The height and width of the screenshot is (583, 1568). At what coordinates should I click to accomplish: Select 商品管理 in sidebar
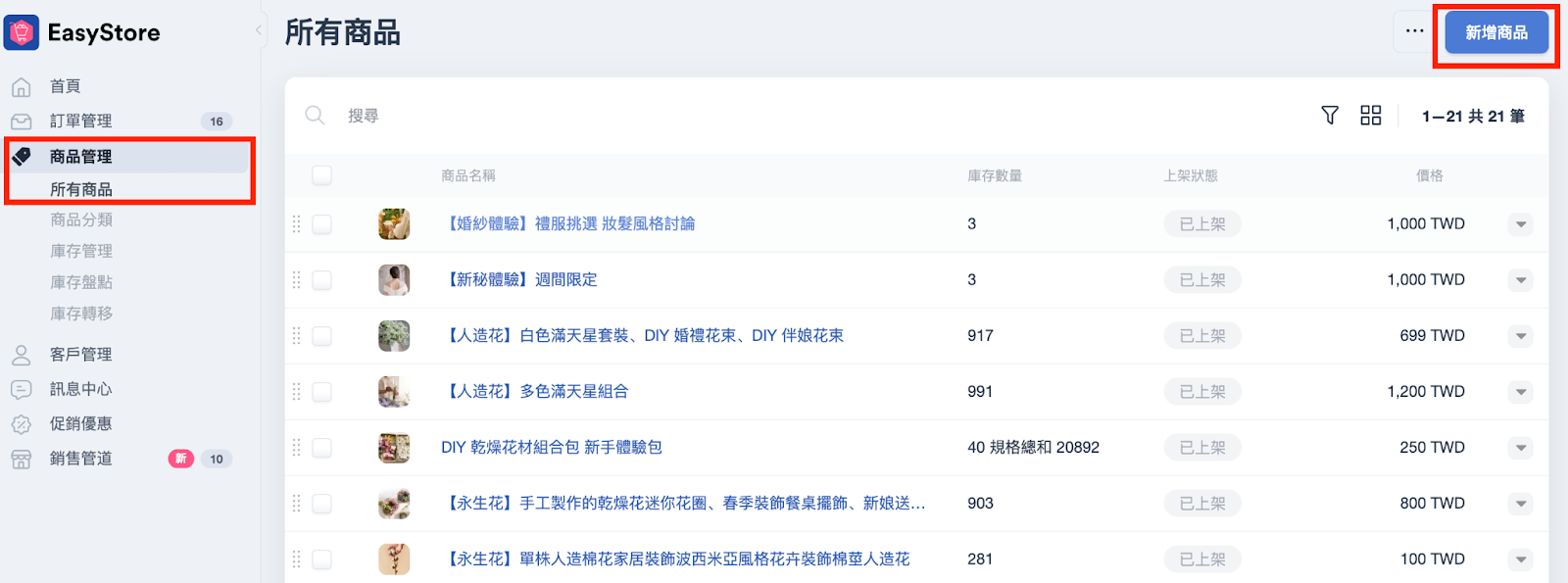[x=81, y=157]
